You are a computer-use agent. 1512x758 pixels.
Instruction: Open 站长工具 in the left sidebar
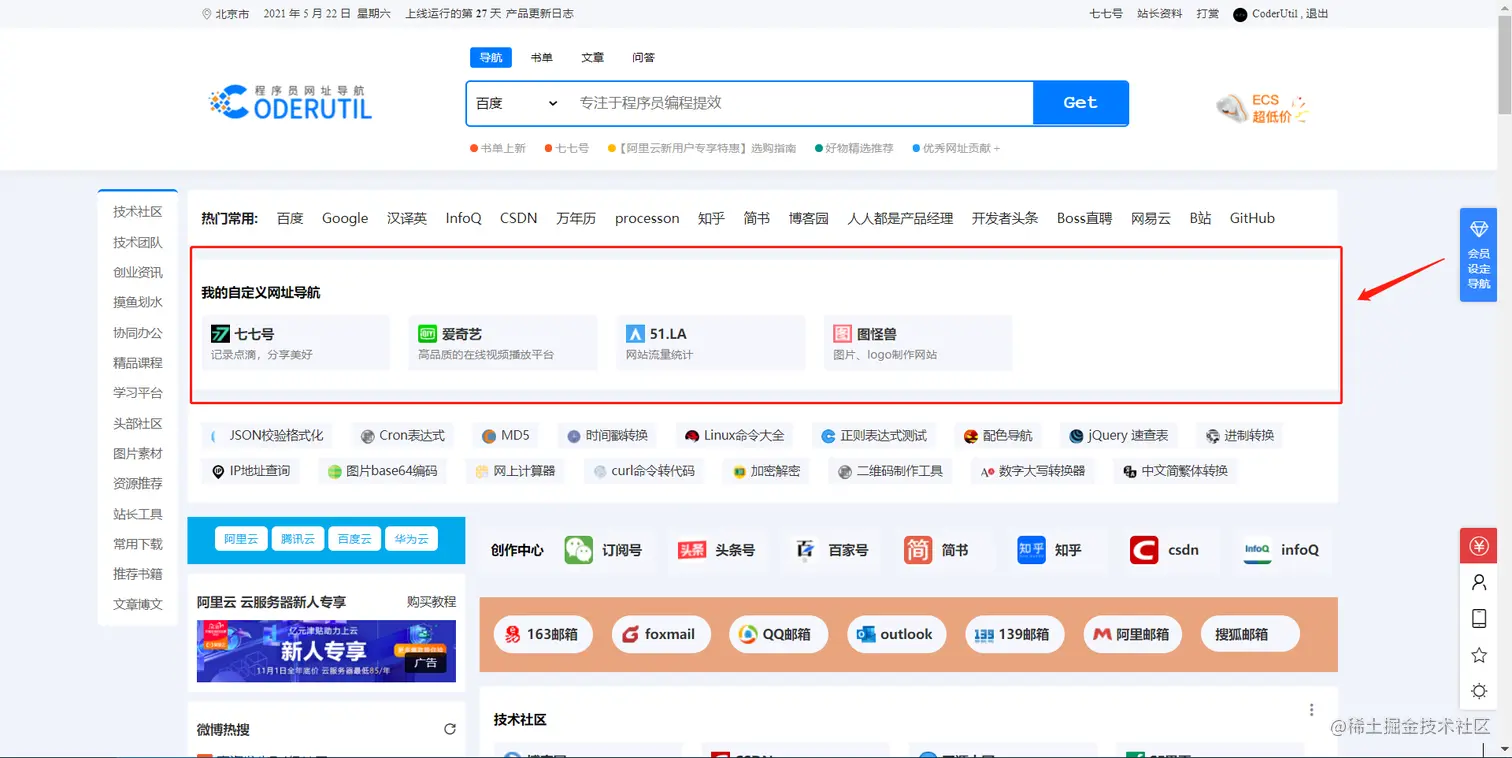(x=138, y=514)
